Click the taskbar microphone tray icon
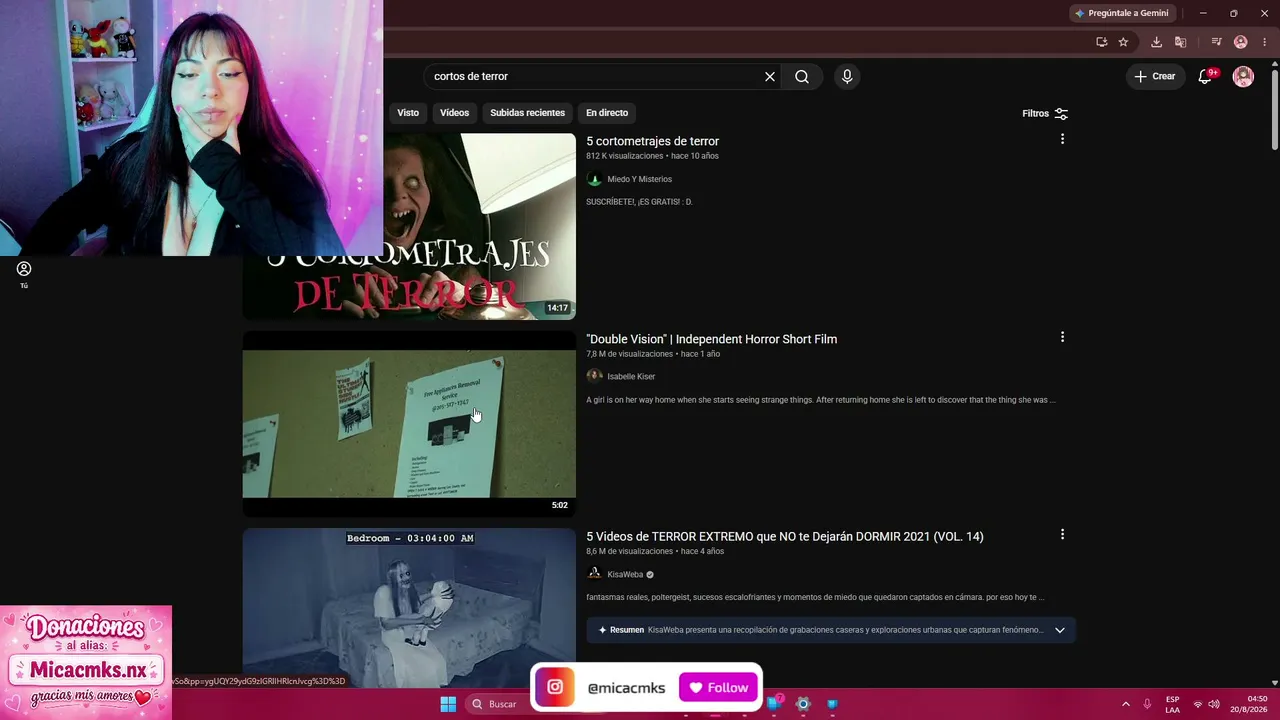 1147,704
